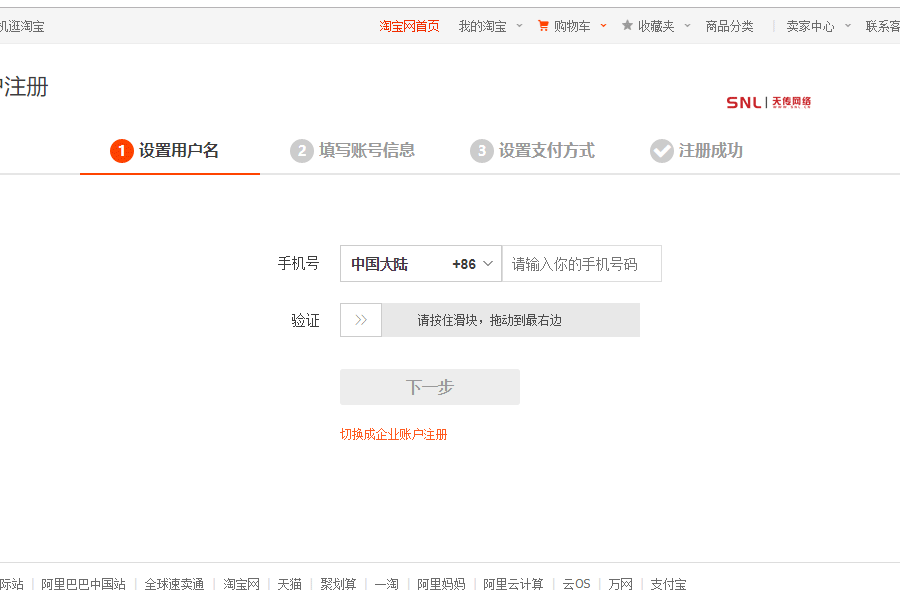The width and height of the screenshot is (900, 600).
Task: Click the 注册成功 checkmark icon
Action: [x=661, y=151]
